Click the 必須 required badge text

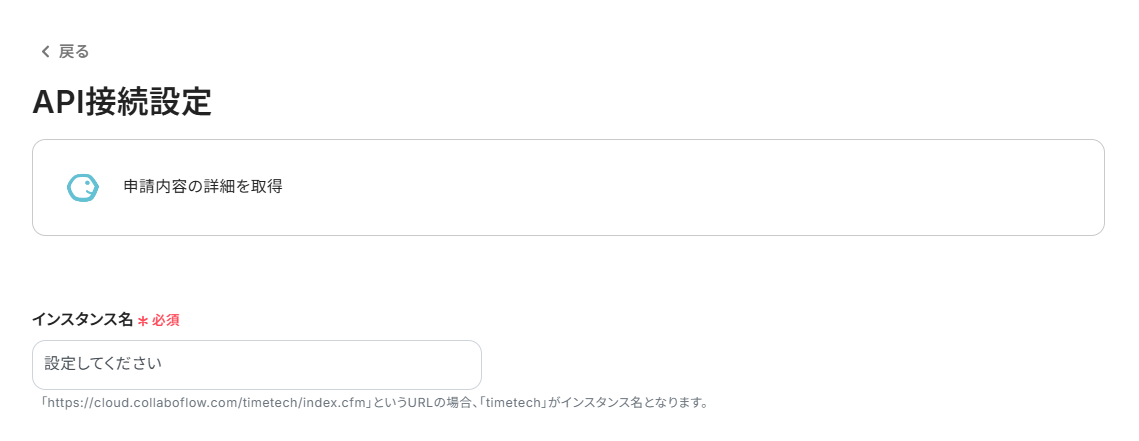tap(166, 321)
